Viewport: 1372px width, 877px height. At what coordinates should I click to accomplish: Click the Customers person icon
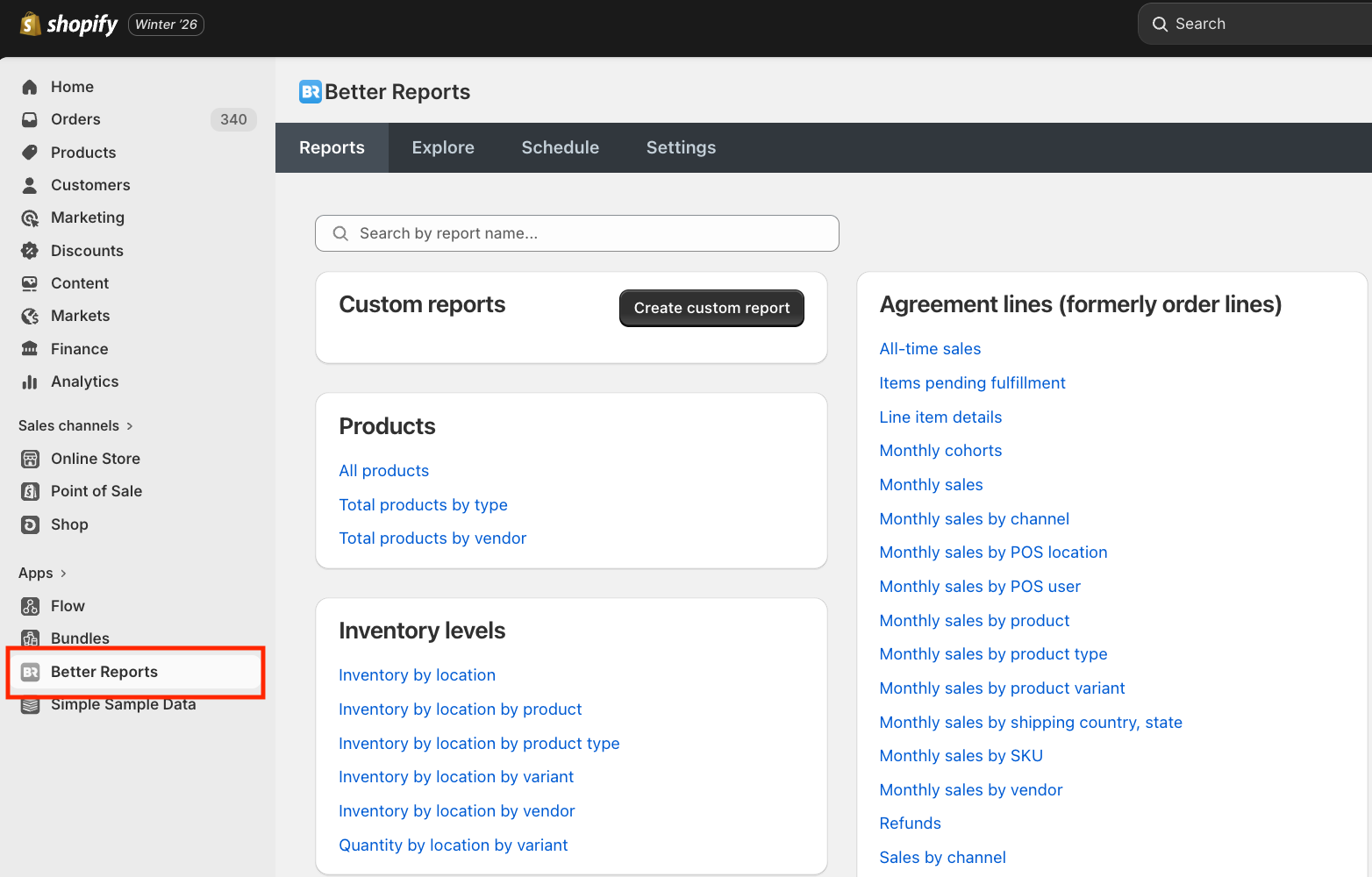click(x=30, y=185)
